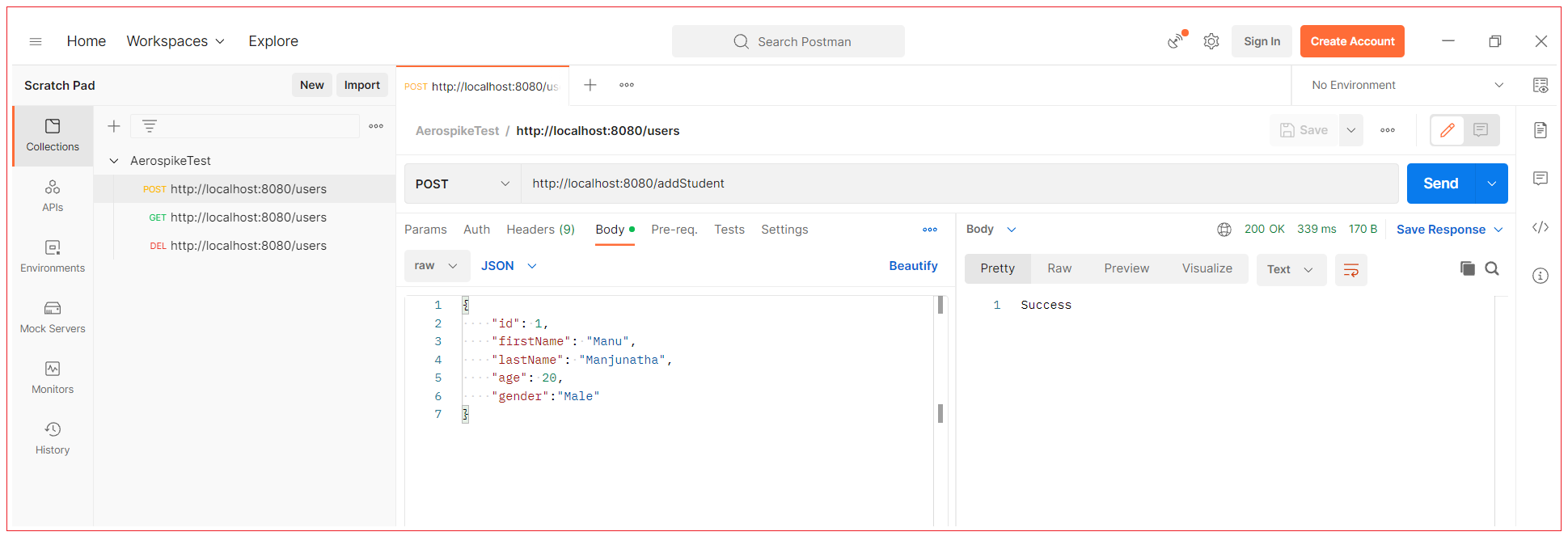Viewport: 1568px width, 536px height.
Task: Switch to the Pre-req. tab
Action: (x=674, y=230)
